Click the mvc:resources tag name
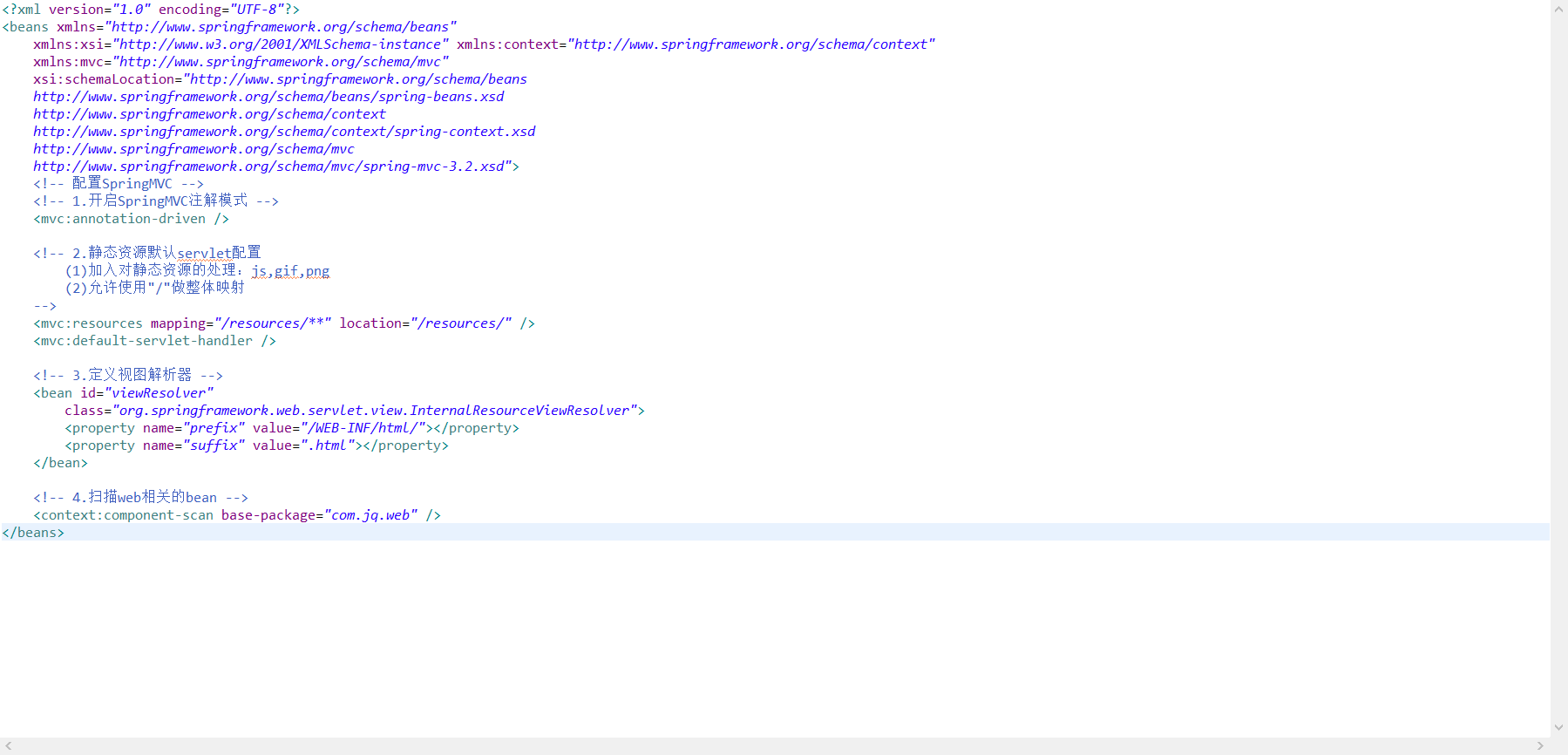 tap(92, 323)
